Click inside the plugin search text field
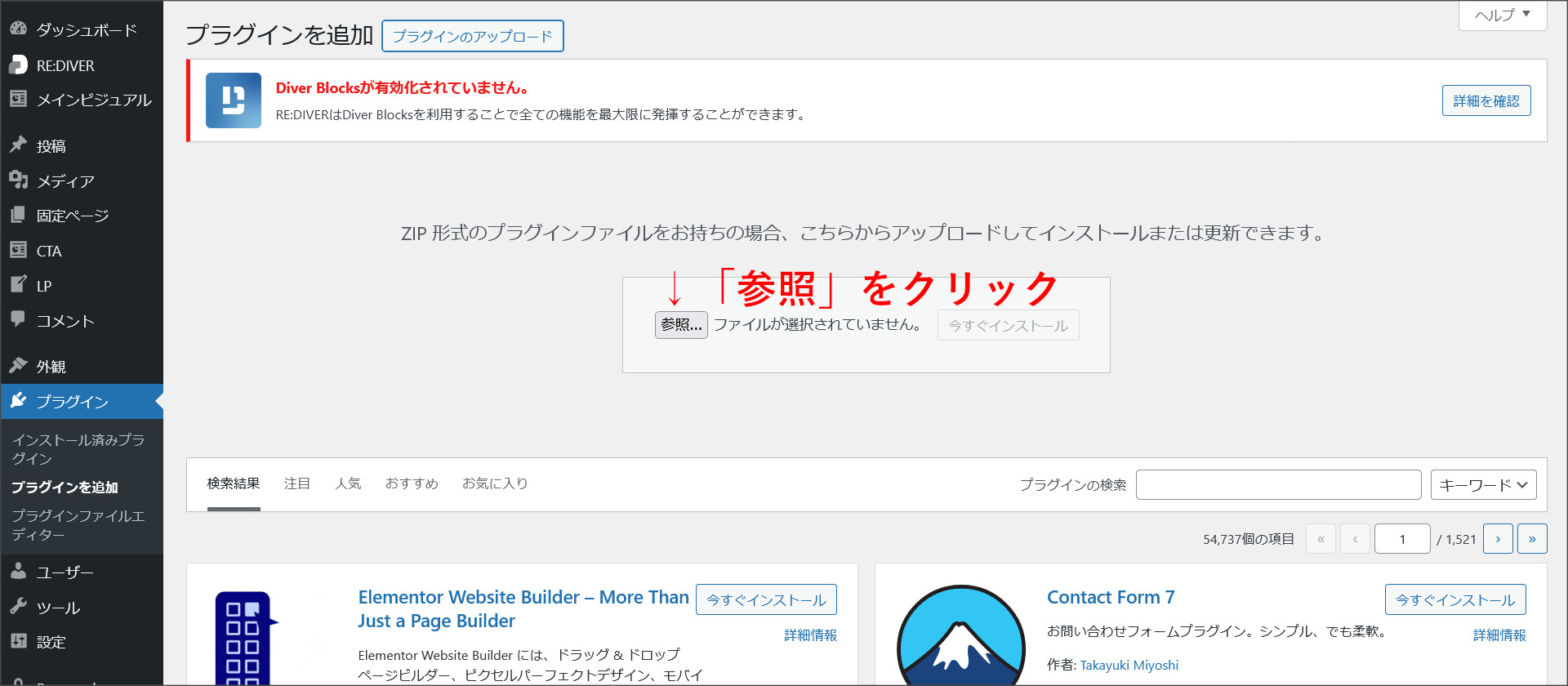Screen dimensions: 1568x686 click(1278, 485)
